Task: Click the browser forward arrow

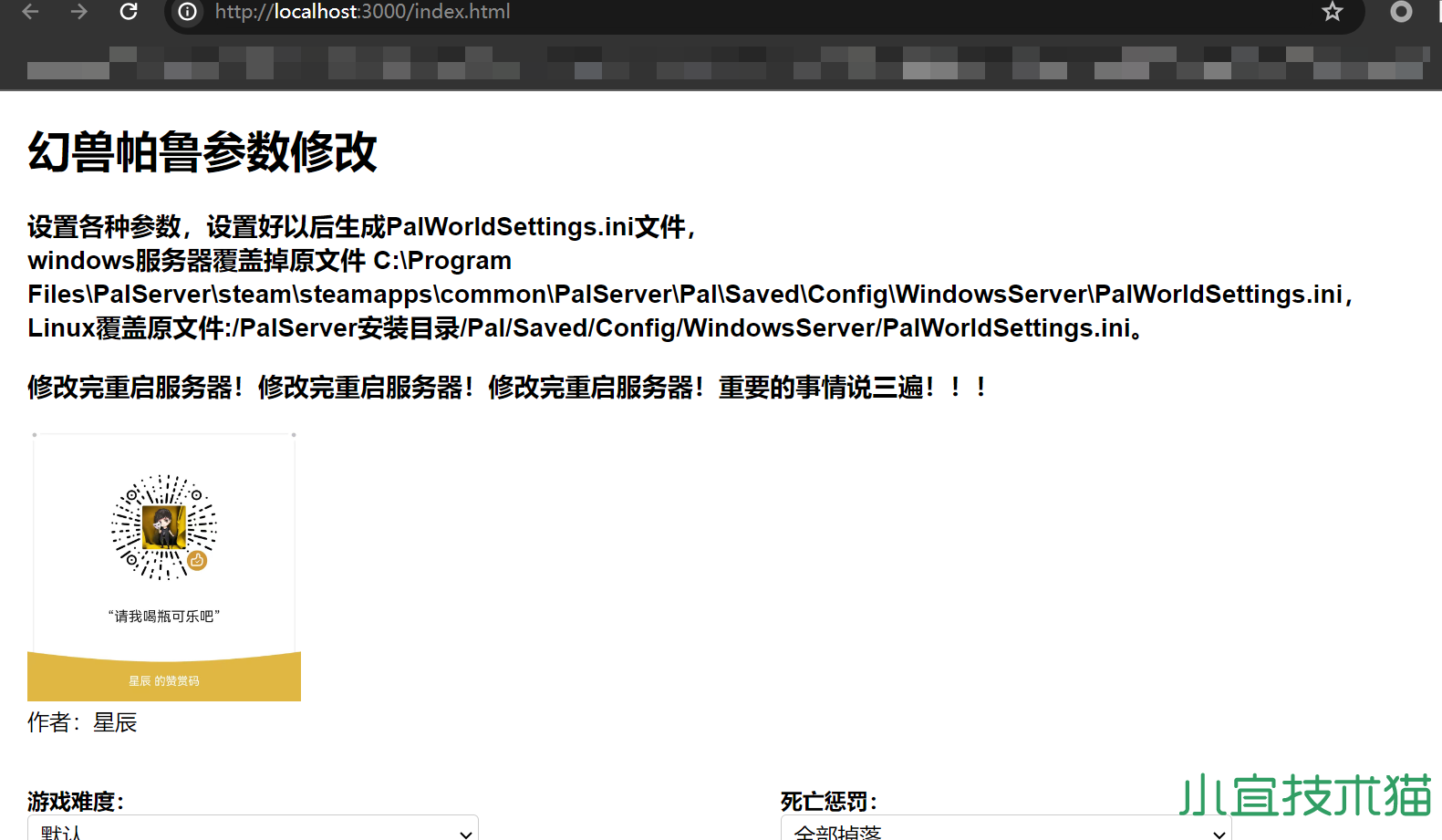Action: click(x=79, y=11)
